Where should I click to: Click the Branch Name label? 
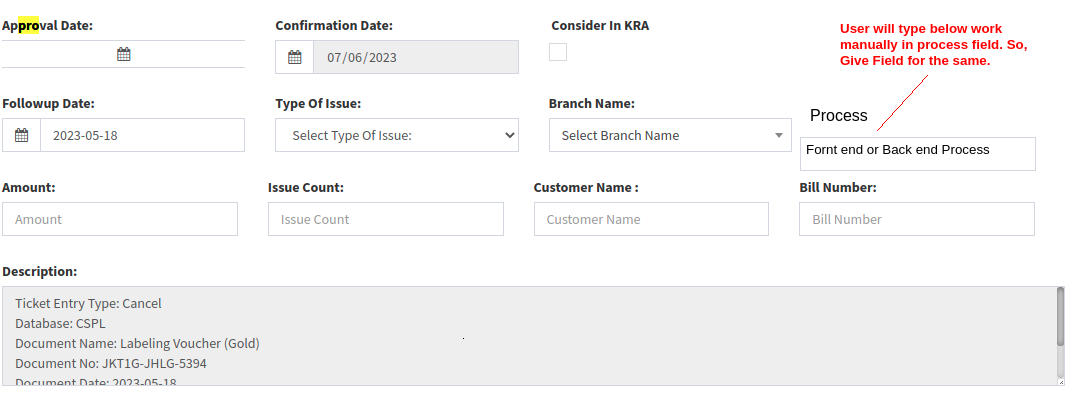[x=592, y=104]
